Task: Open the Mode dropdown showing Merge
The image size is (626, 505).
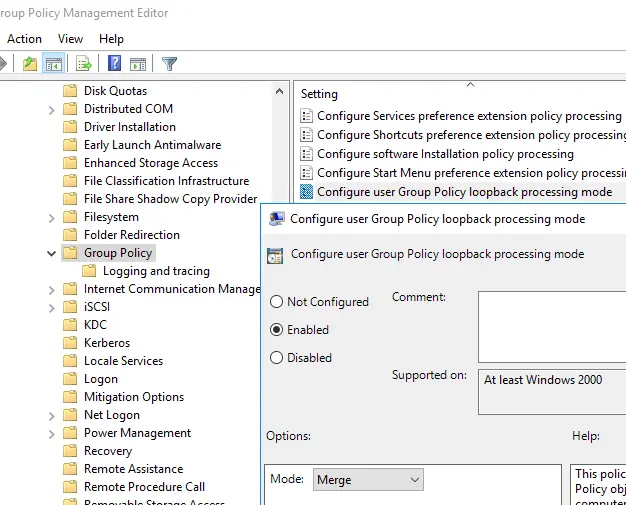Action: point(368,479)
